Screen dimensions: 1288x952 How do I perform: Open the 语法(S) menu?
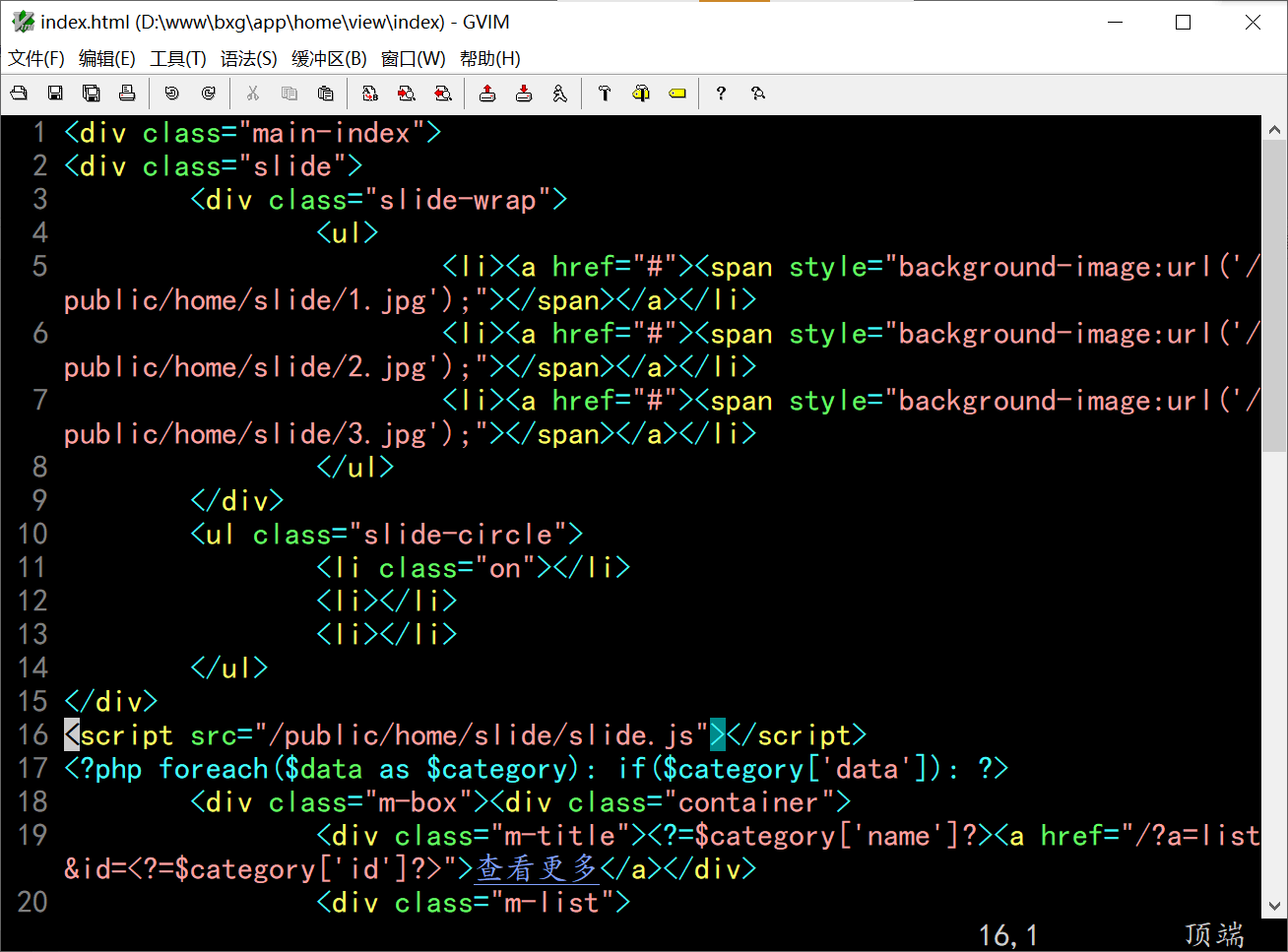point(249,59)
